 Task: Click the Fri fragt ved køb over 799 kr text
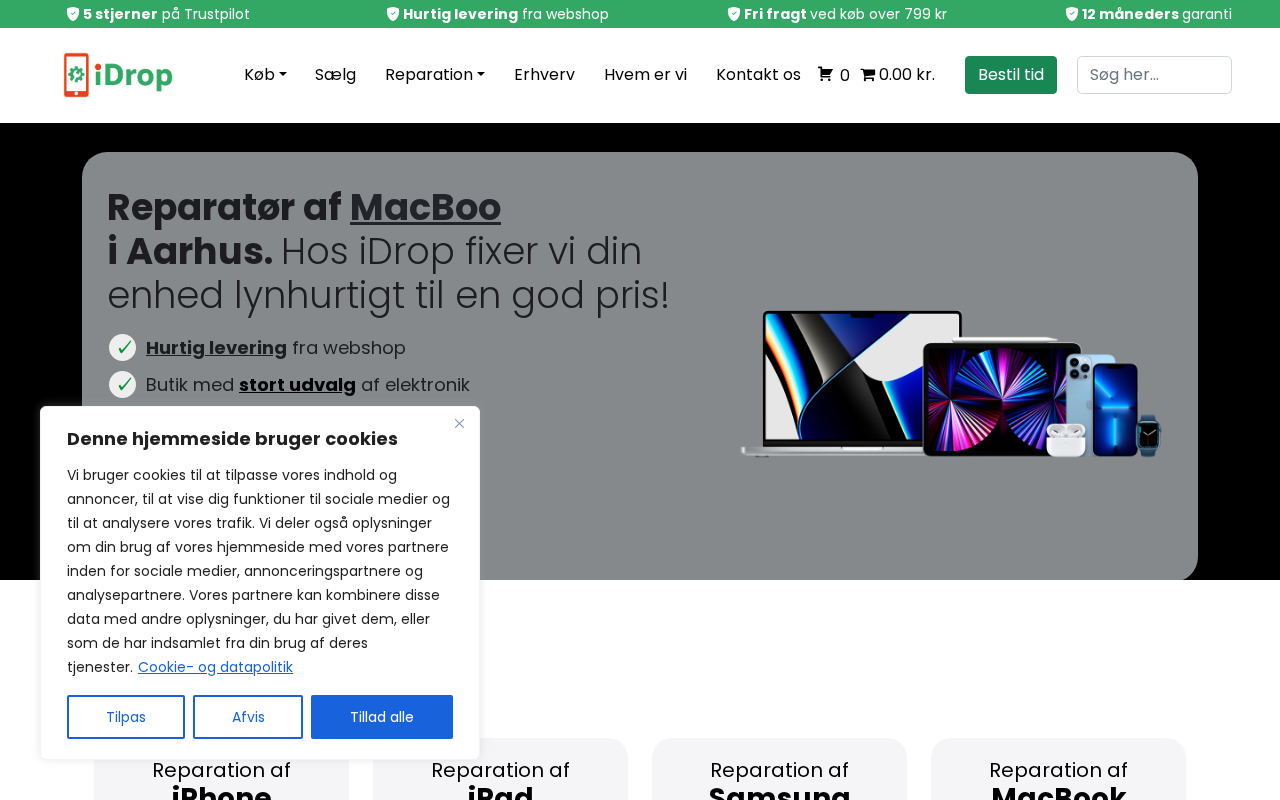(x=845, y=14)
